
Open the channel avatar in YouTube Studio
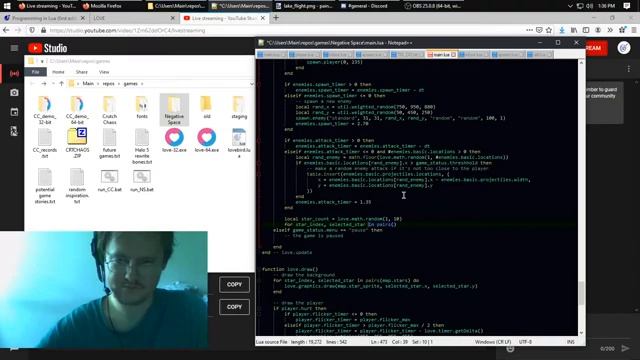click(624, 48)
